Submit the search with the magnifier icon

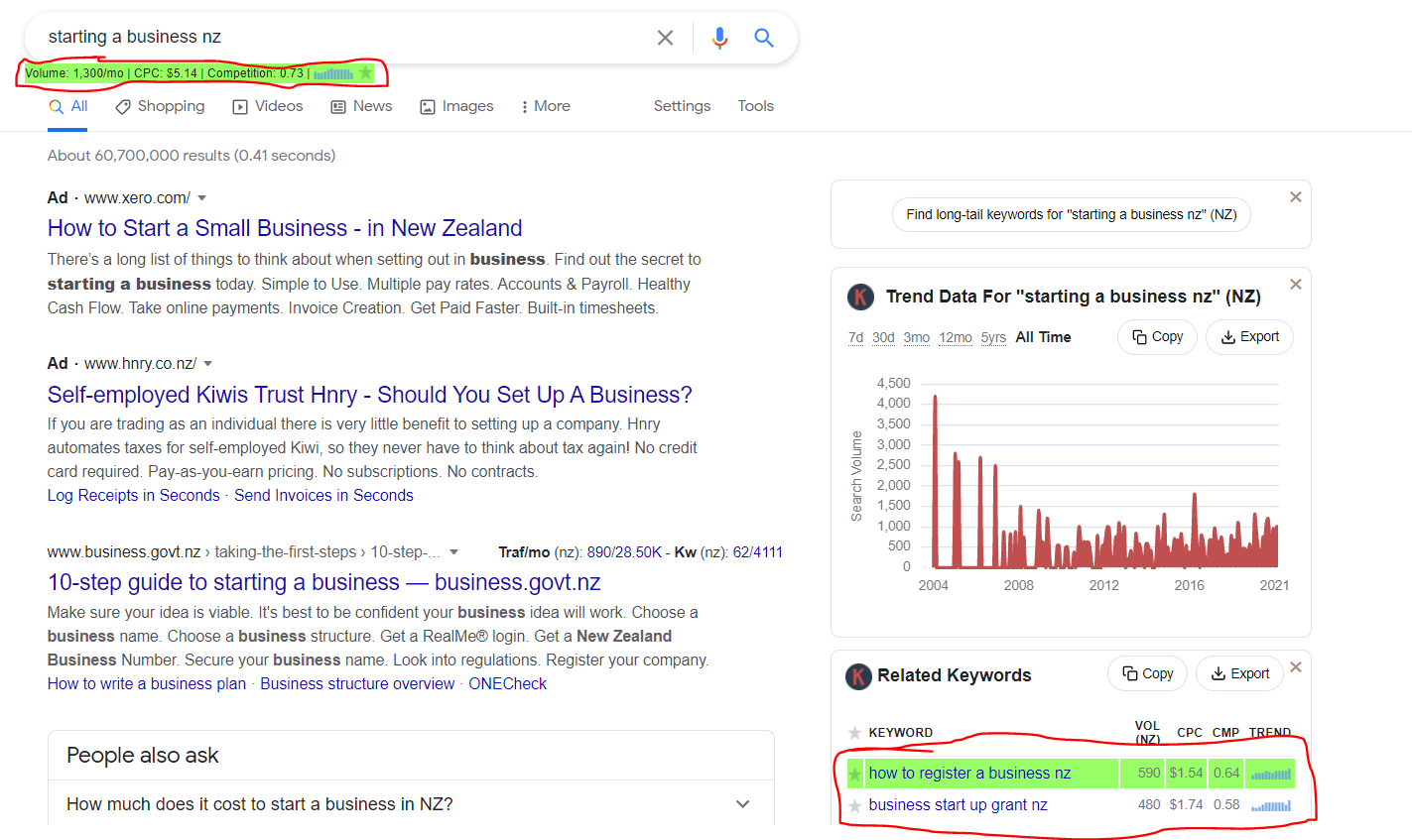(763, 38)
